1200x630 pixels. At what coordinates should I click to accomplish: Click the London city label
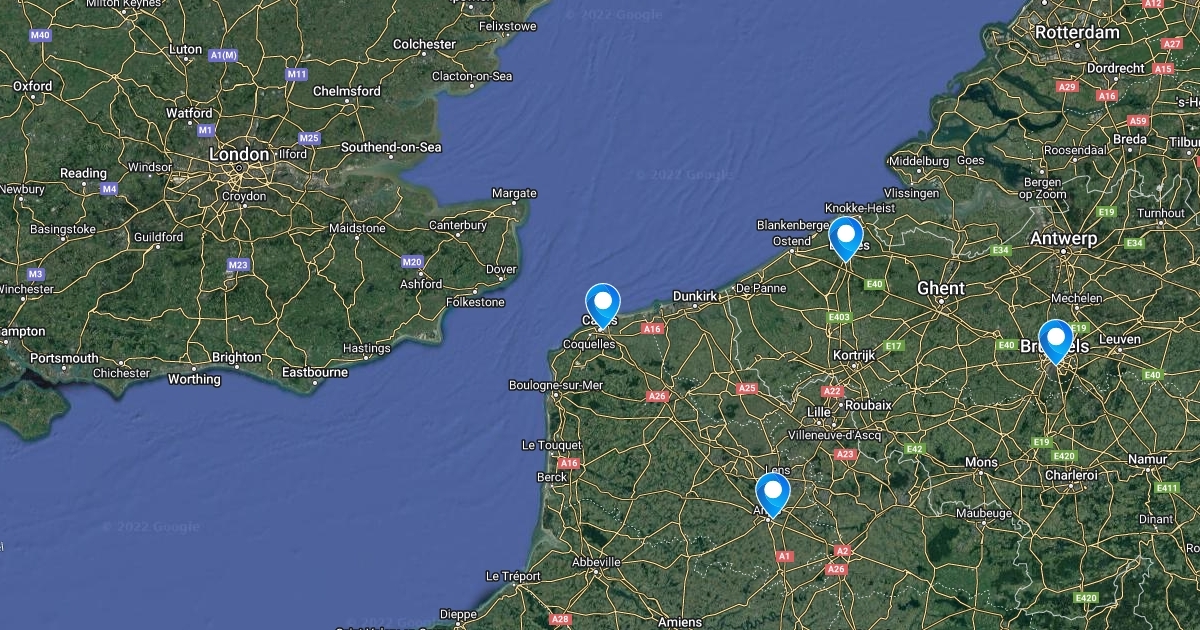pyautogui.click(x=239, y=154)
